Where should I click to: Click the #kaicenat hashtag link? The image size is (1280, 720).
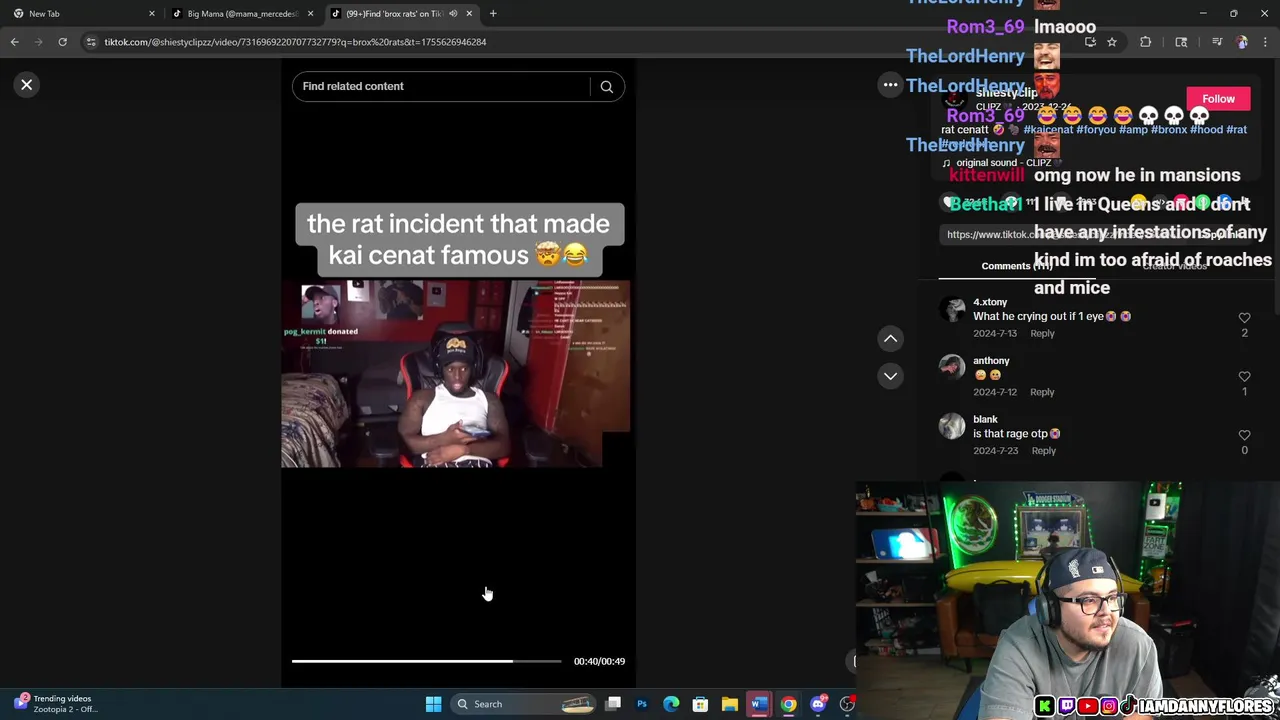pos(1049,130)
